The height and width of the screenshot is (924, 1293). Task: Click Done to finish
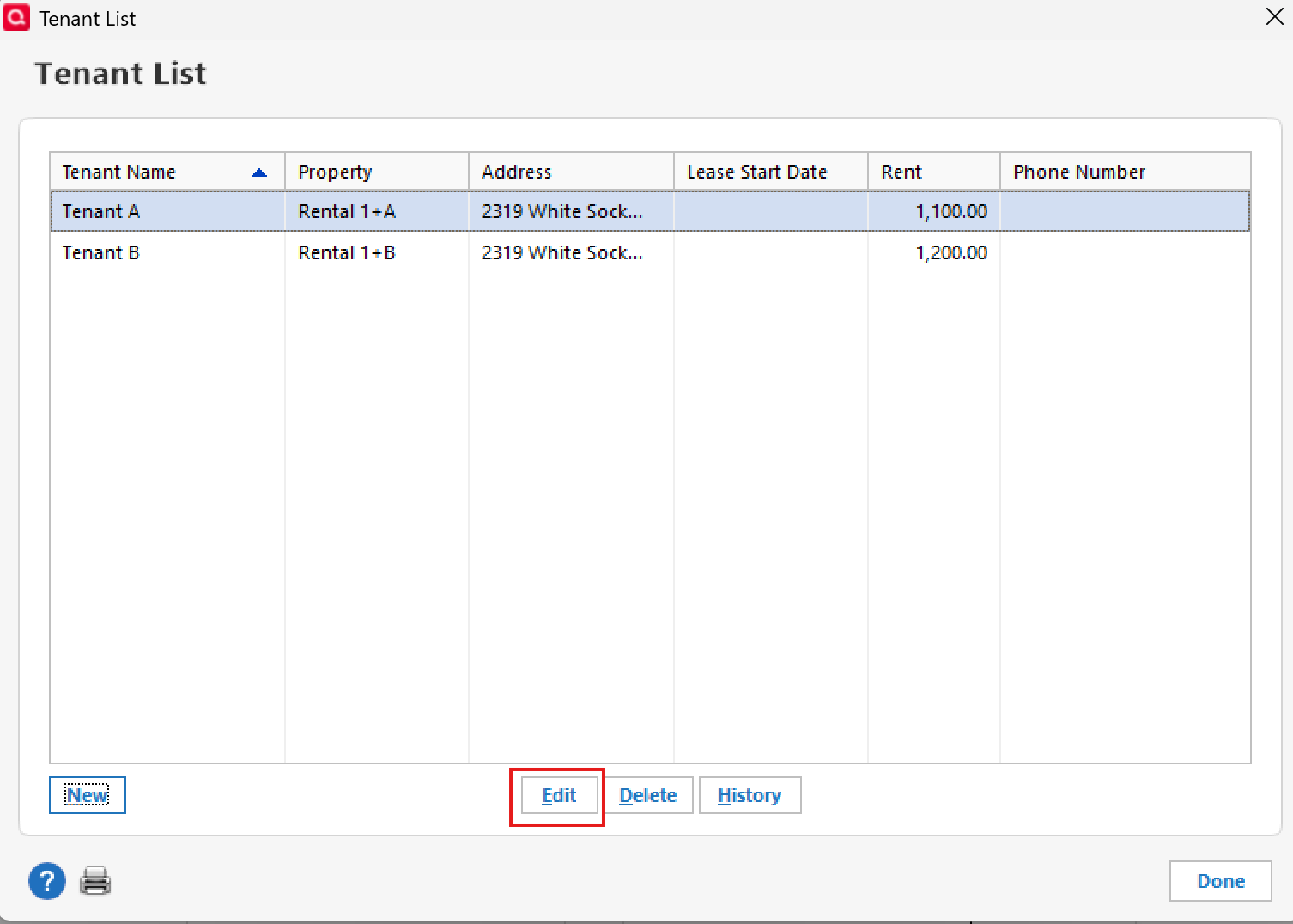1220,881
